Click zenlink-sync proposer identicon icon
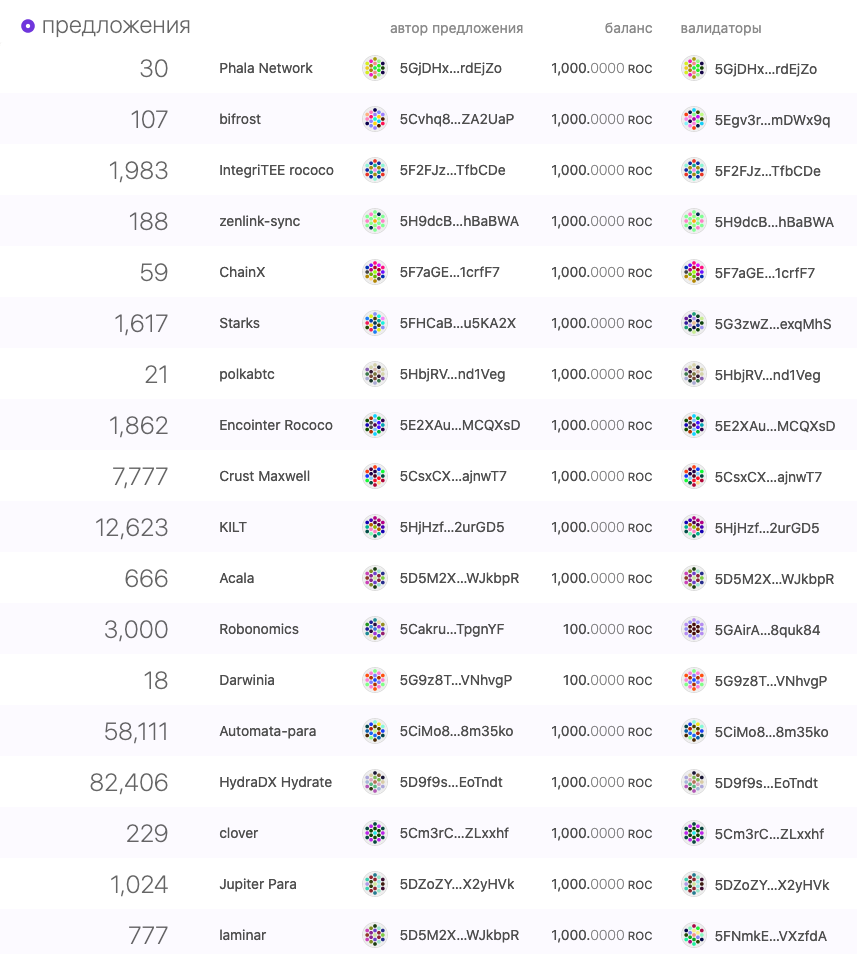The height and width of the screenshot is (954, 857). click(375, 221)
